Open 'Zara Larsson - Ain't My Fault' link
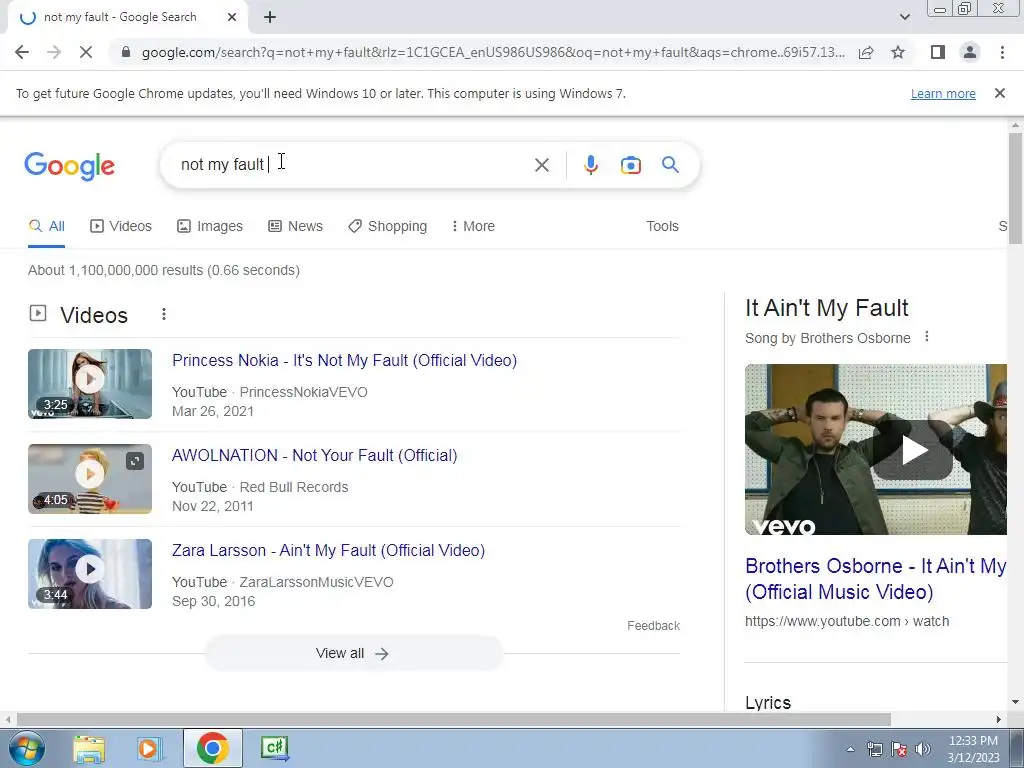The width and height of the screenshot is (1024, 768). [x=328, y=551]
